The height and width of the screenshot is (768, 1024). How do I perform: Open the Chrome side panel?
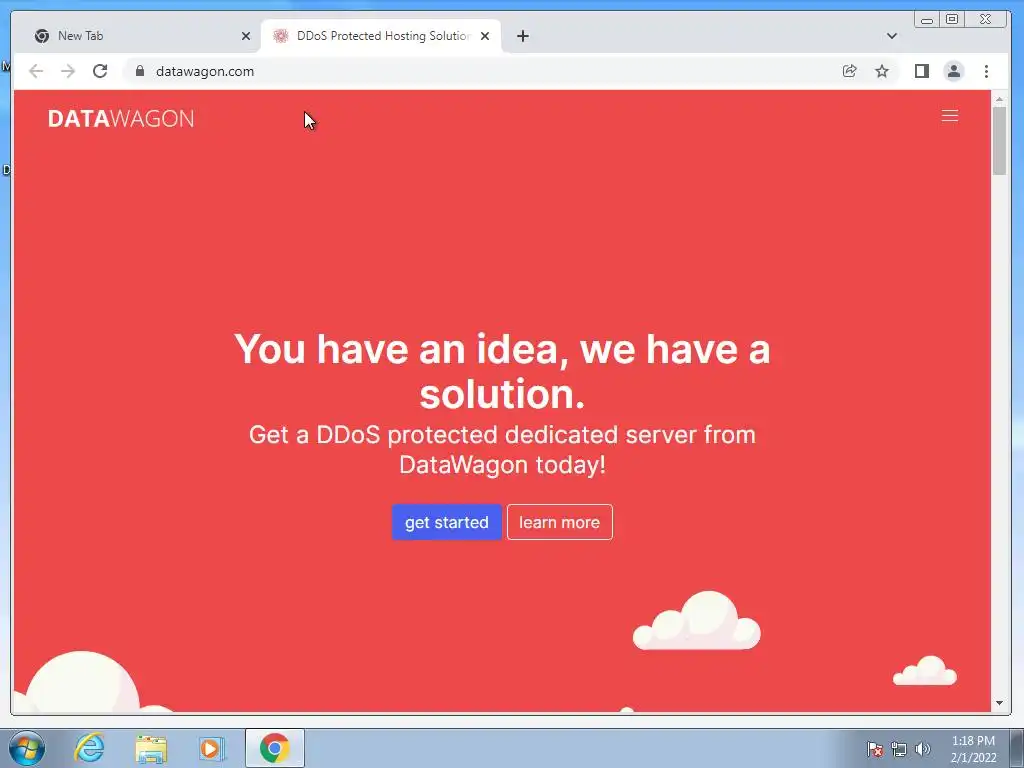(921, 71)
